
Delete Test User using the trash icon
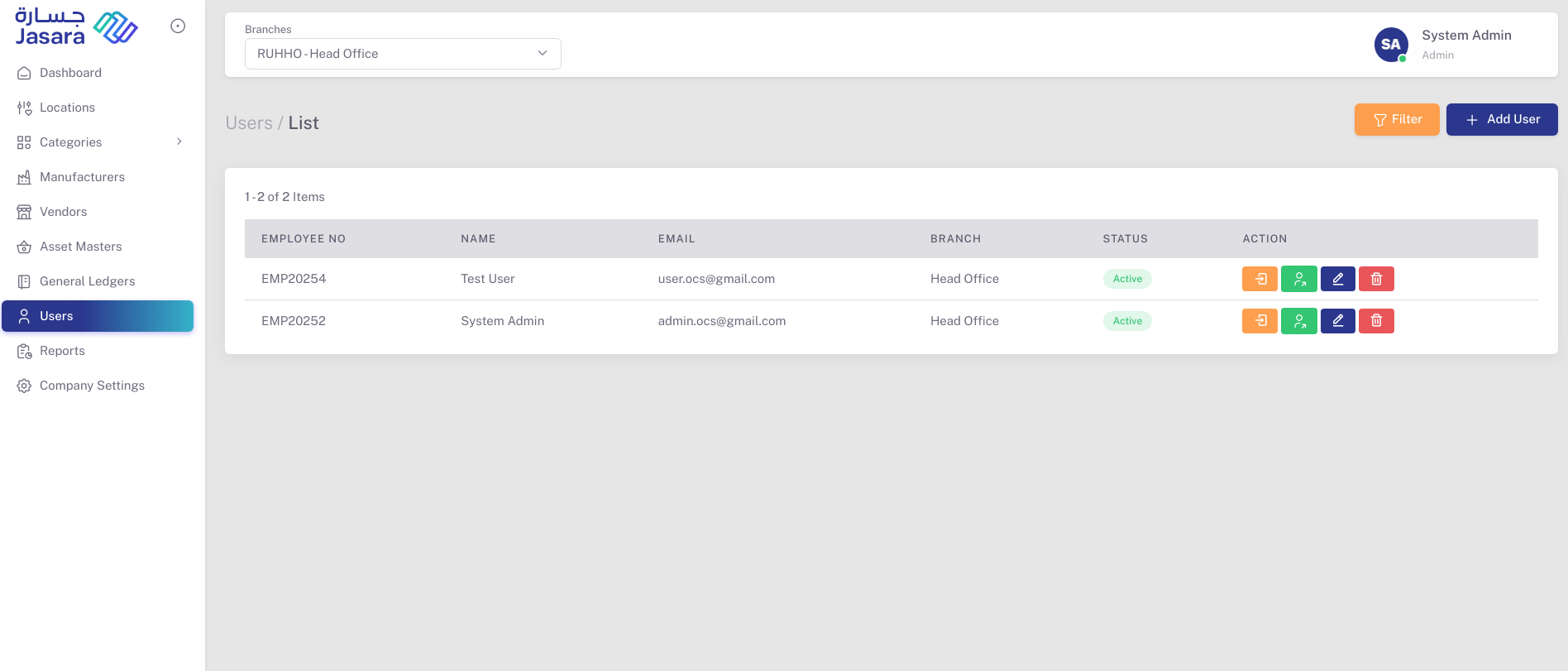[x=1376, y=279]
